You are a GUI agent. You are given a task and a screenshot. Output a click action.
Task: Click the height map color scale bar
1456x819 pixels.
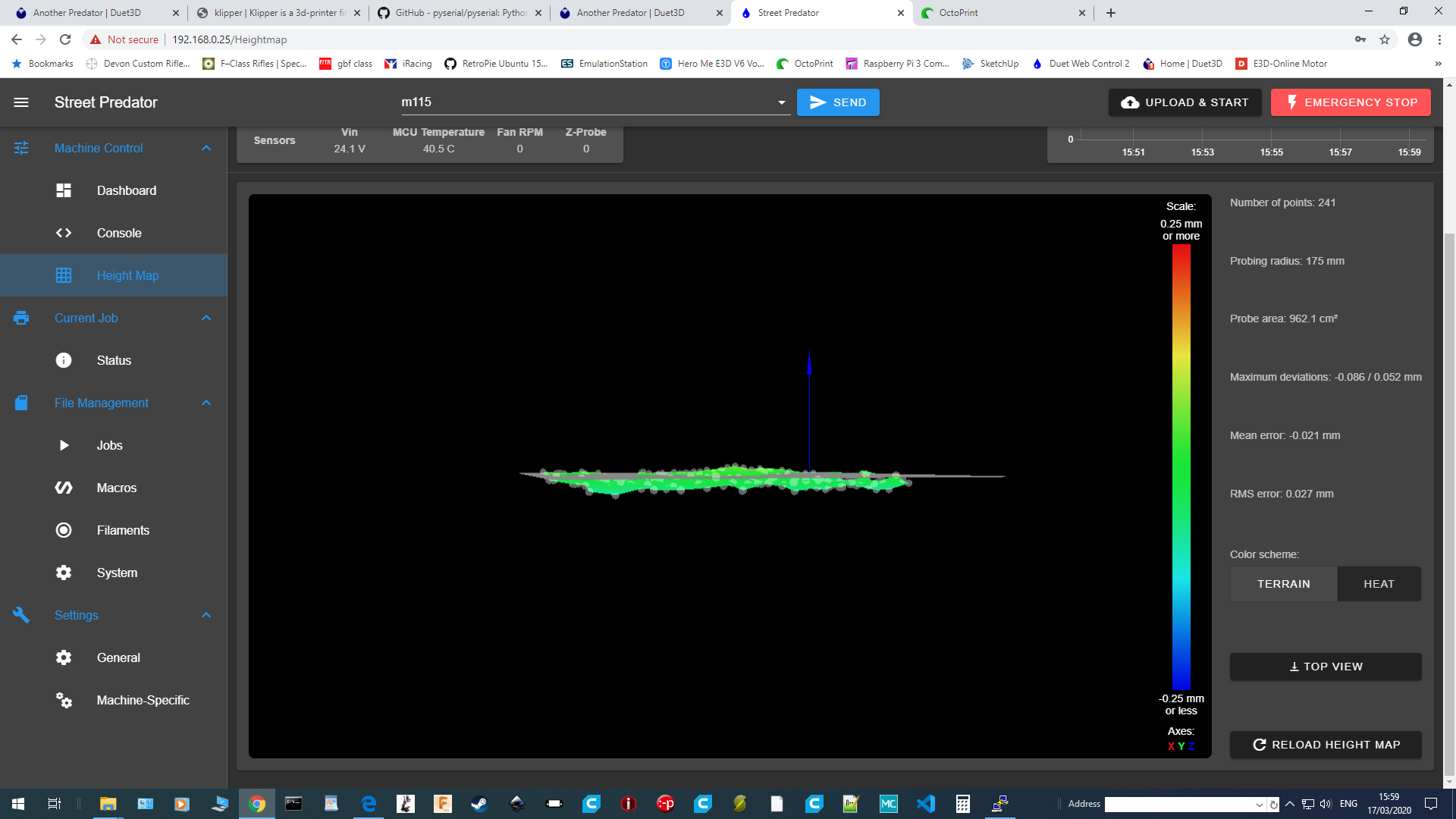[x=1181, y=466]
